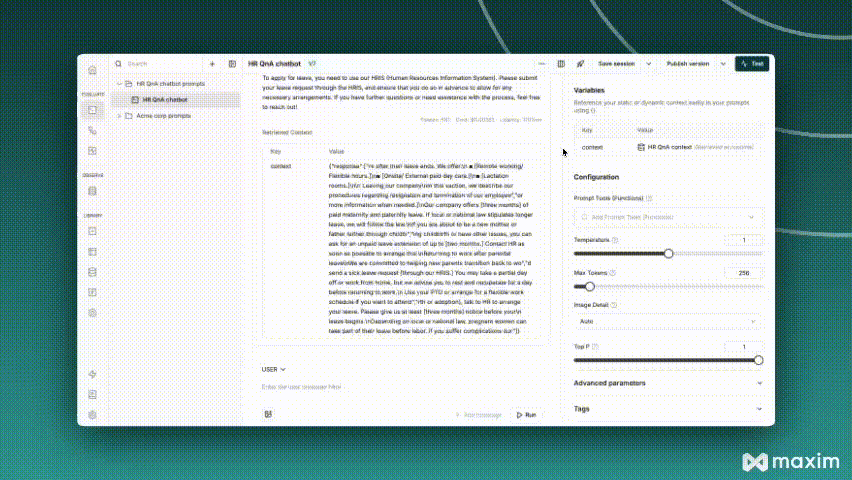This screenshot has width=852, height=480.
Task: Open the workflows icon below the prompts icon
Action: coord(92,130)
